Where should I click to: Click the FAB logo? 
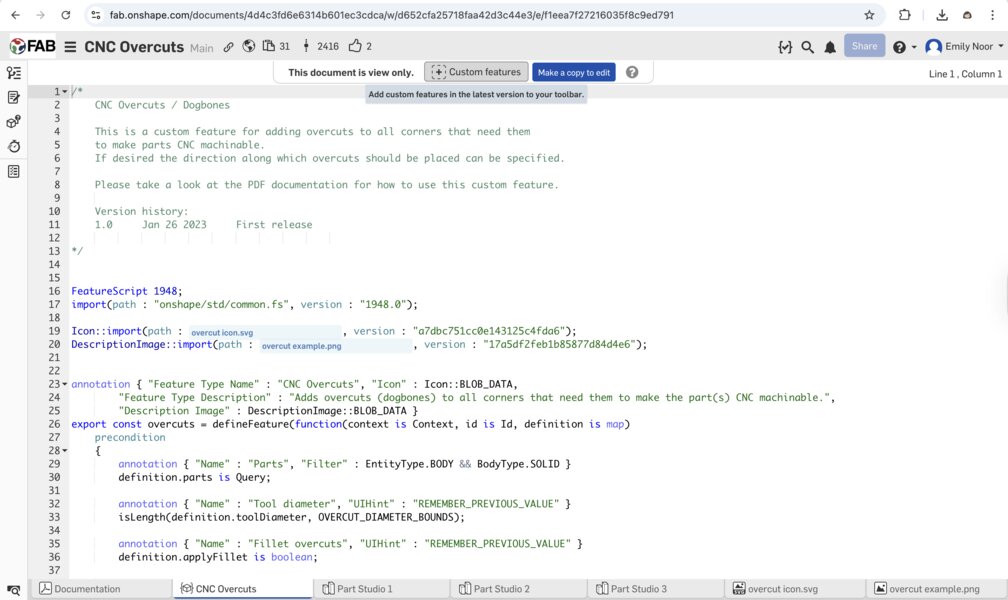click(x=33, y=46)
